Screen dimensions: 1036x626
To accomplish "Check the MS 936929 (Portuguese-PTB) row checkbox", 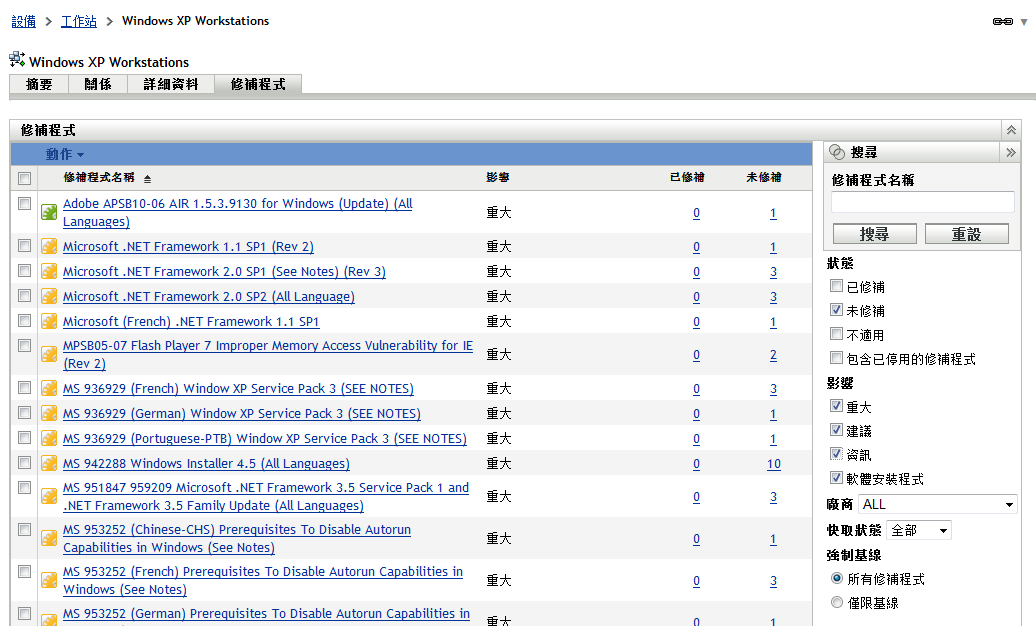I will click(x=24, y=438).
